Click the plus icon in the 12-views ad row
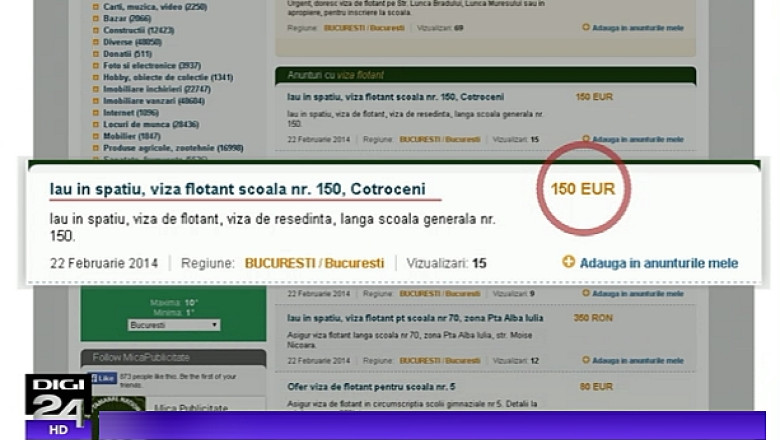Image resolution: width=780 pixels, height=440 pixels. (x=585, y=360)
